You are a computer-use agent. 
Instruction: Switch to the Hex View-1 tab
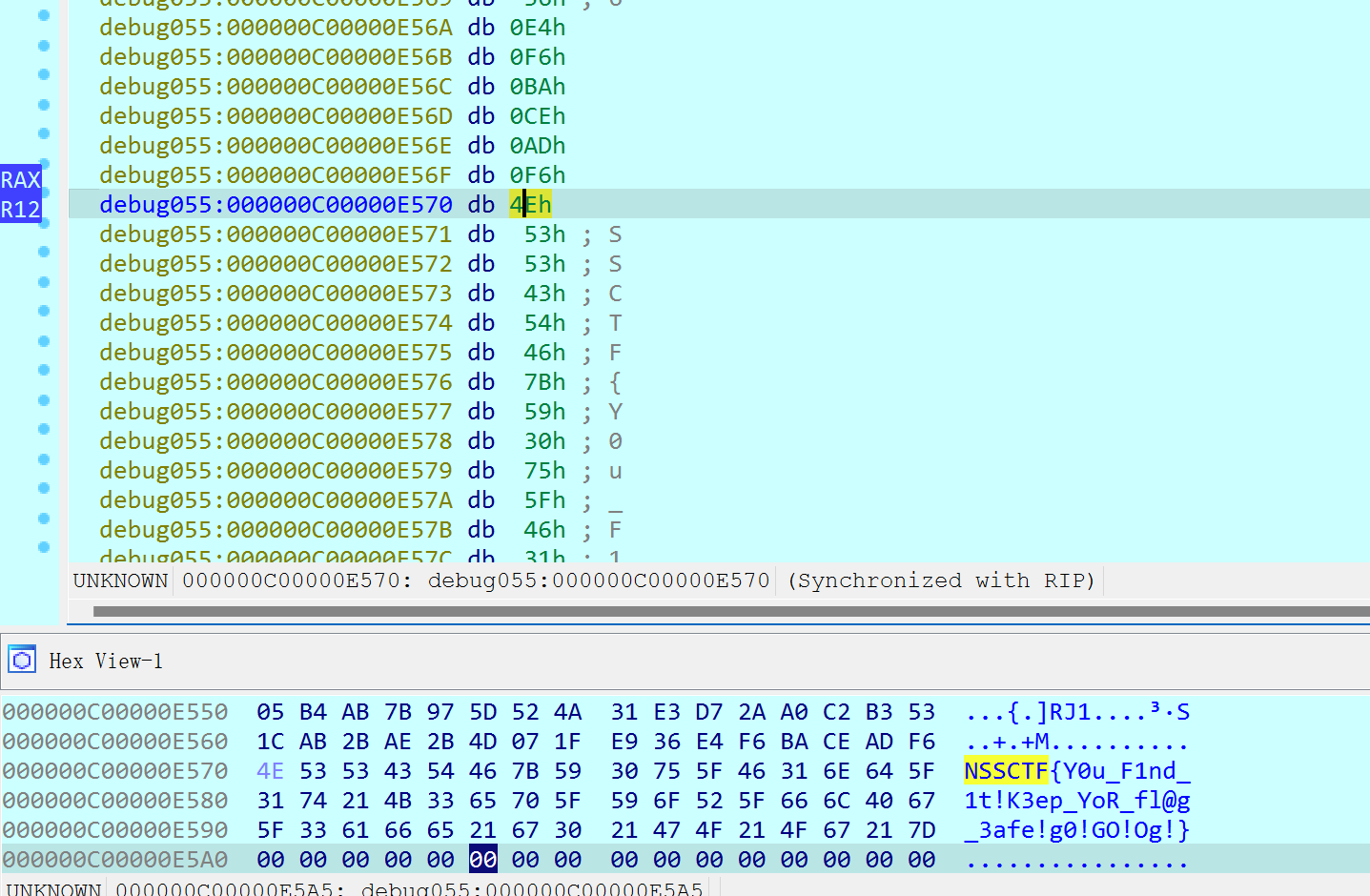[105, 661]
